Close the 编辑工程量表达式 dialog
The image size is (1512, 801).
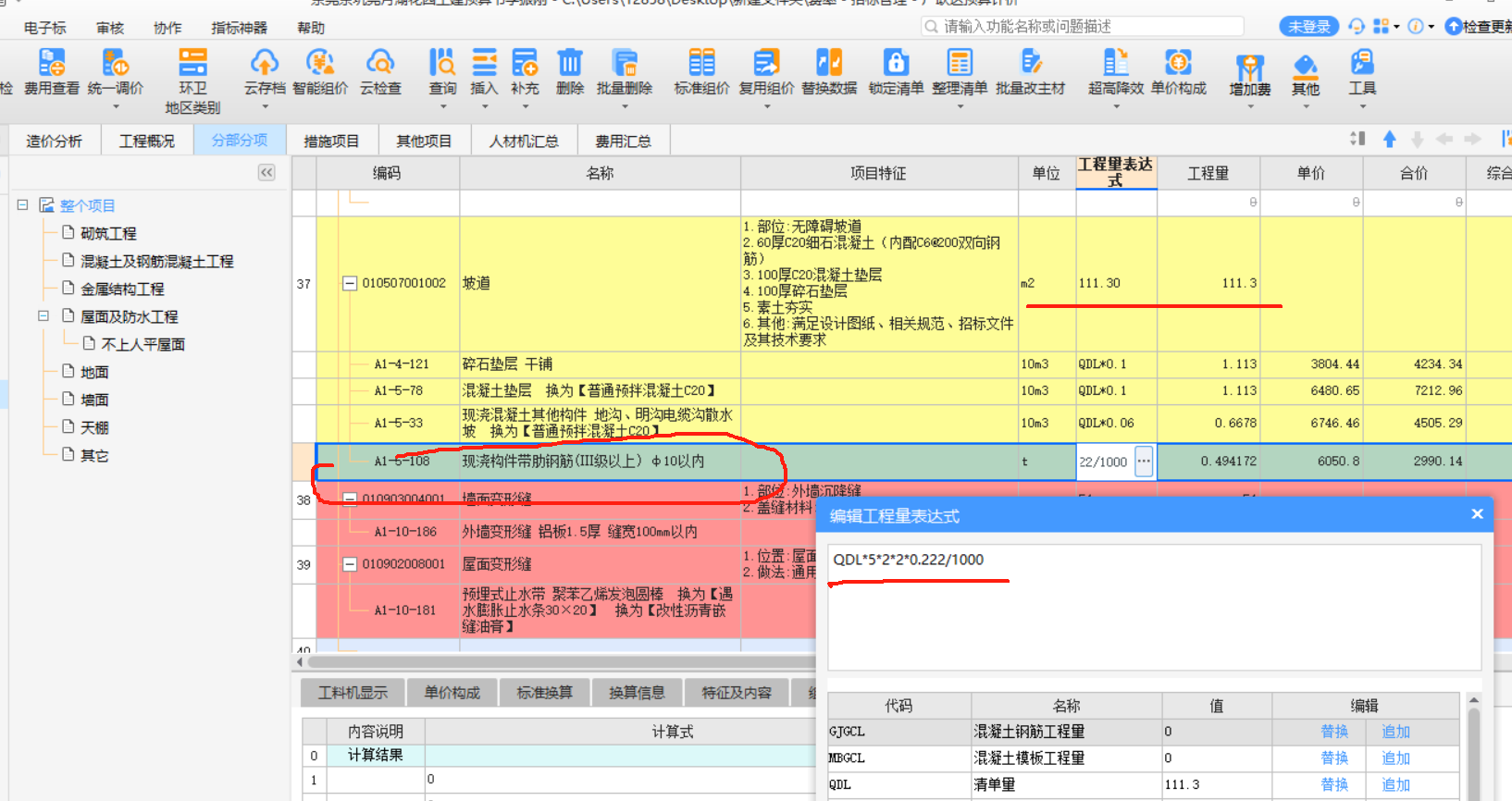(1477, 514)
